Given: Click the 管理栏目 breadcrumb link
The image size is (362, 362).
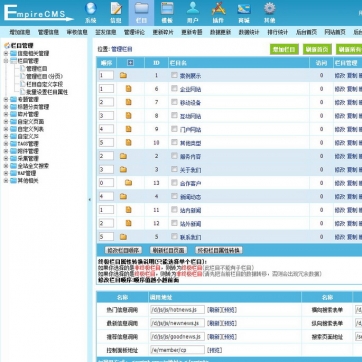Looking at the screenshot, I should pos(122,49).
